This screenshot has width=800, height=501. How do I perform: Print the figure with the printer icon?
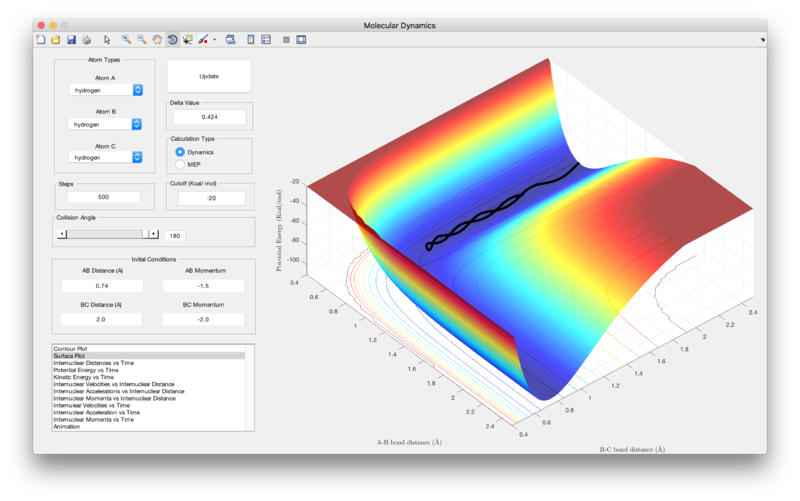click(x=86, y=39)
